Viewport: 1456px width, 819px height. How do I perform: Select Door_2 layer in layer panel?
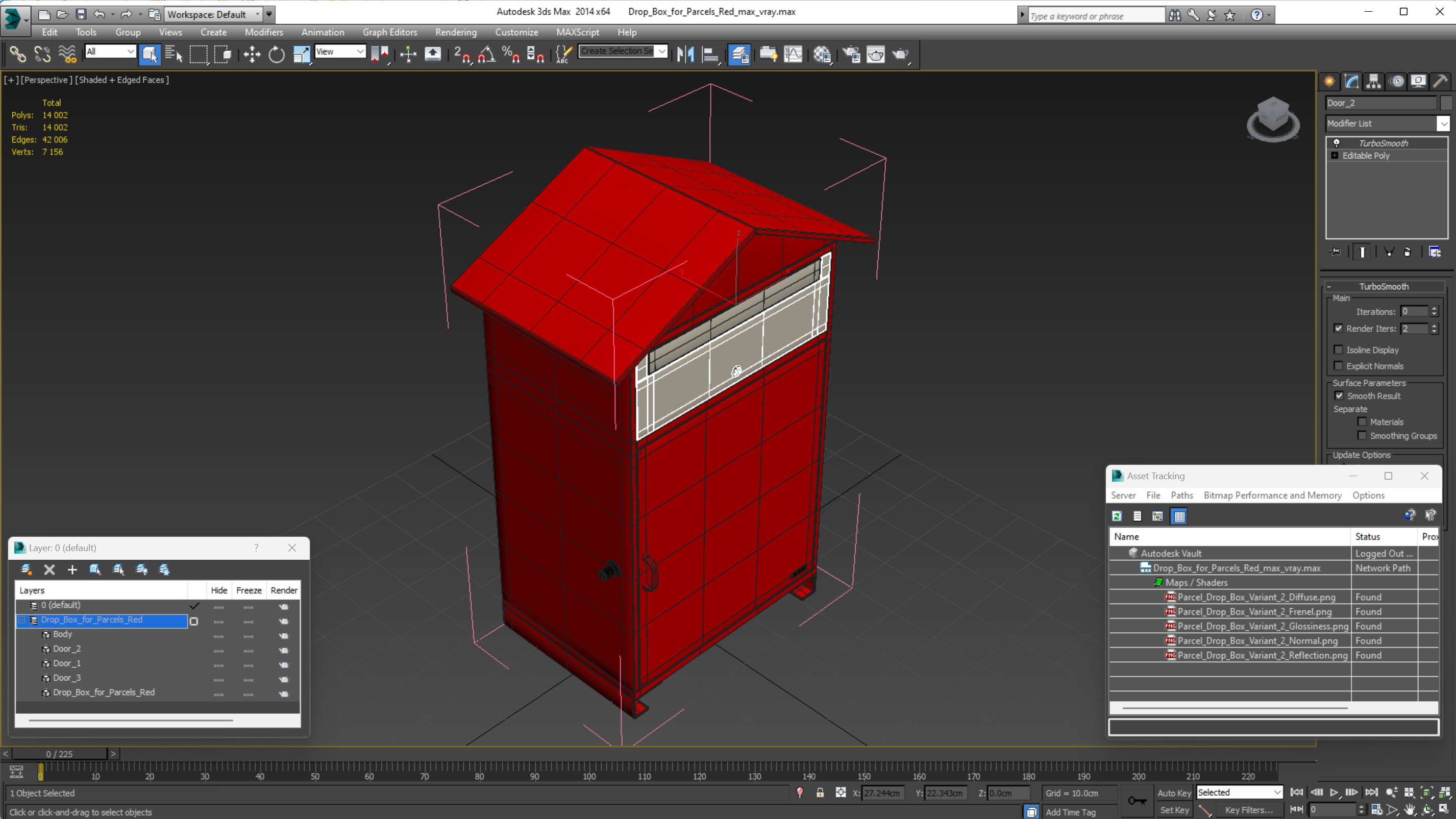pyautogui.click(x=66, y=648)
